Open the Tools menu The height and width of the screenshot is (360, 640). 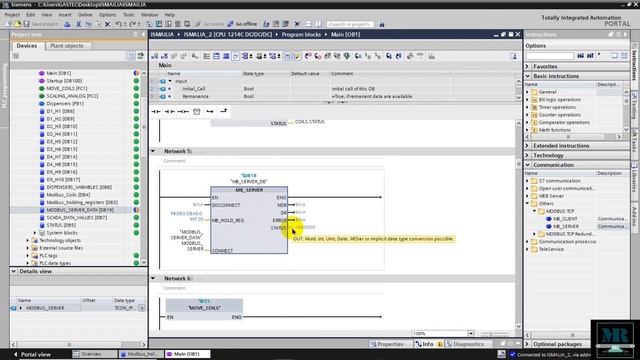pos(129,15)
